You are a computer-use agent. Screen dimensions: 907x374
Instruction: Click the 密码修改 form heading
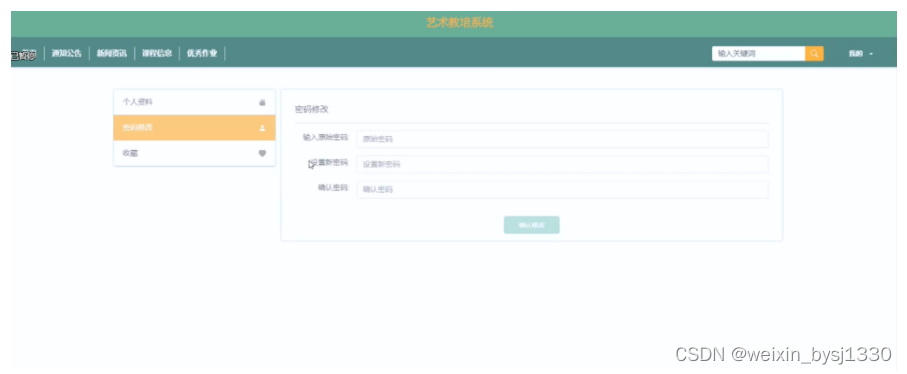click(312, 109)
